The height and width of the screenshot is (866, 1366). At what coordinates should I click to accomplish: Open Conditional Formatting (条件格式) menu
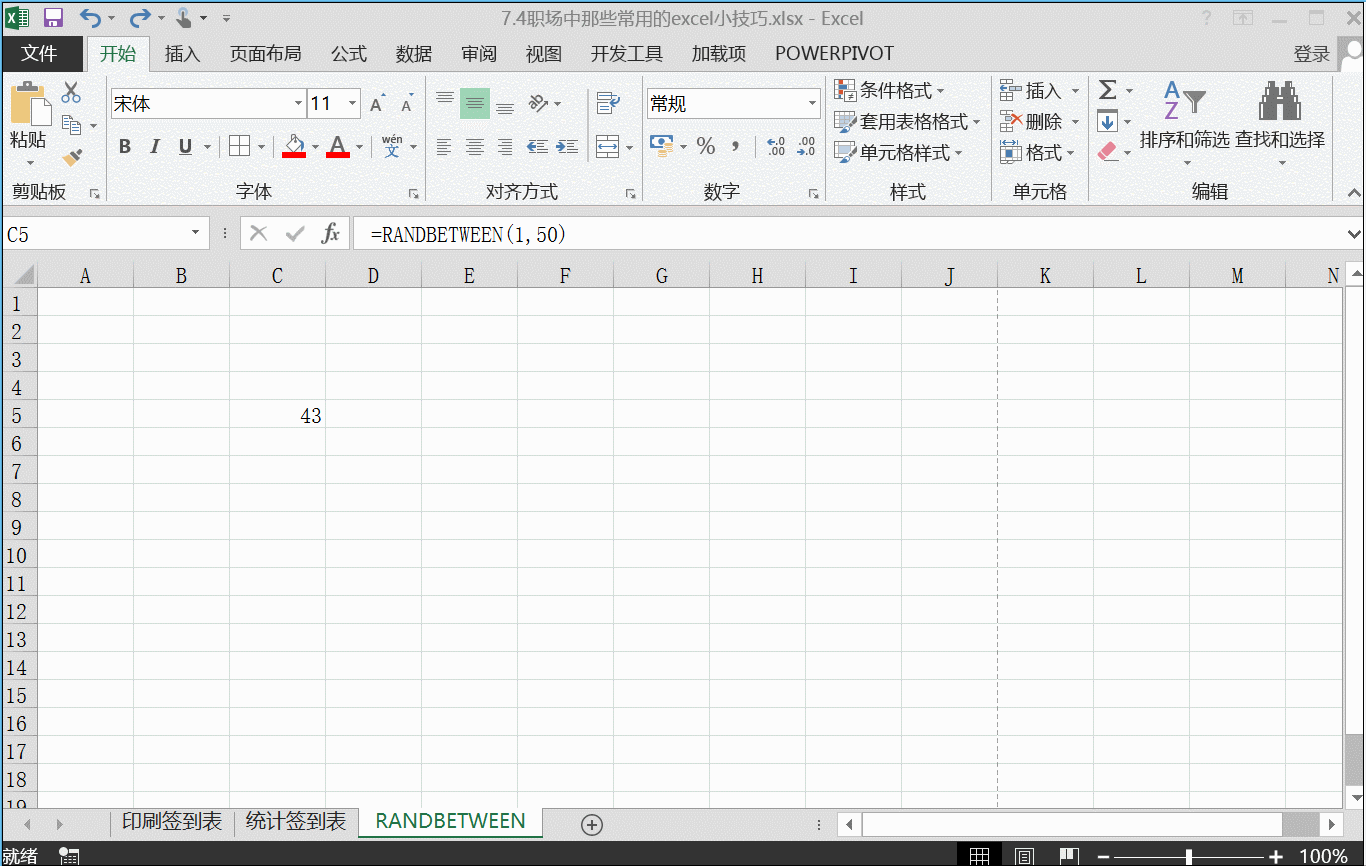pos(890,91)
